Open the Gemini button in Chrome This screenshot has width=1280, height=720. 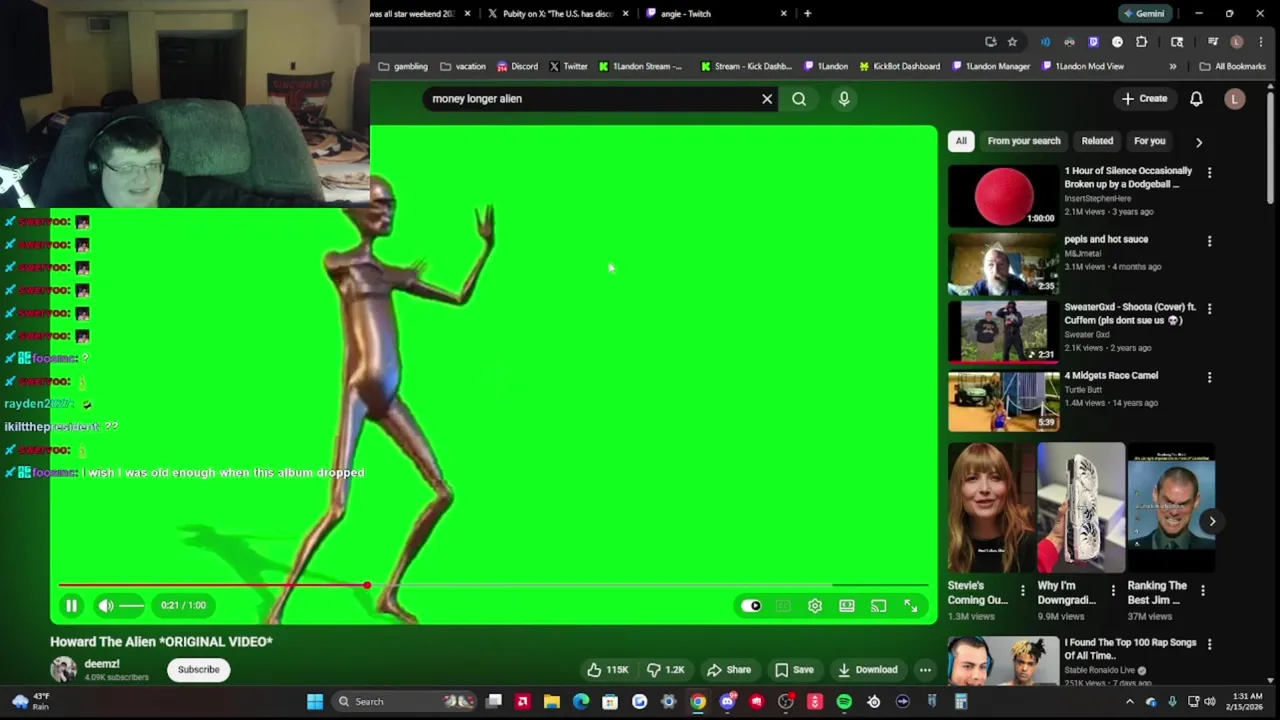pos(1144,14)
